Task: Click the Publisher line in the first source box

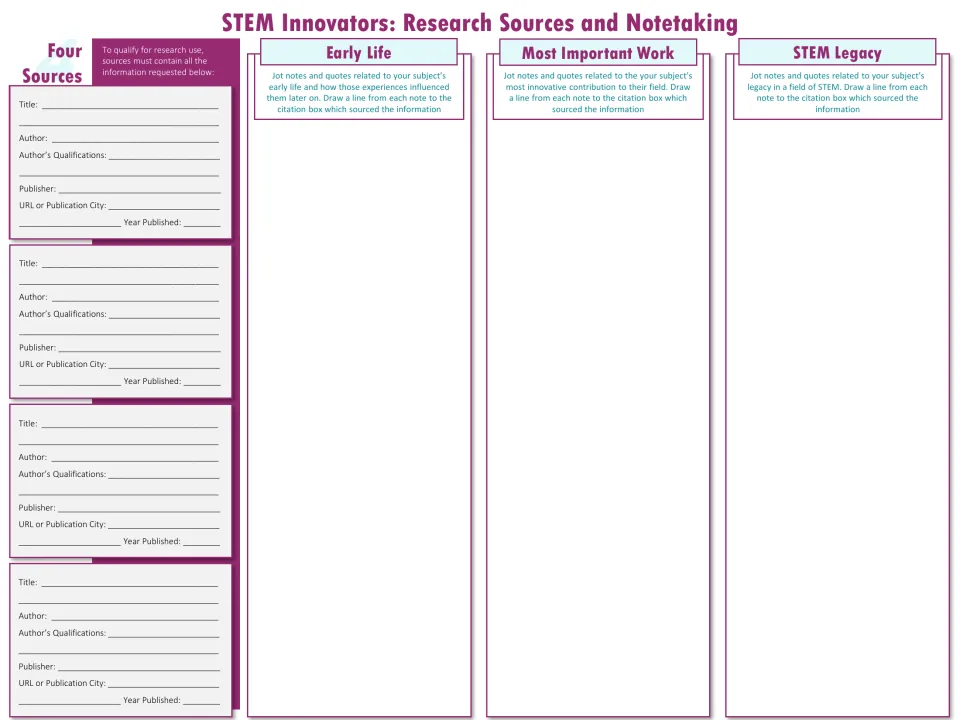Action: coord(140,189)
